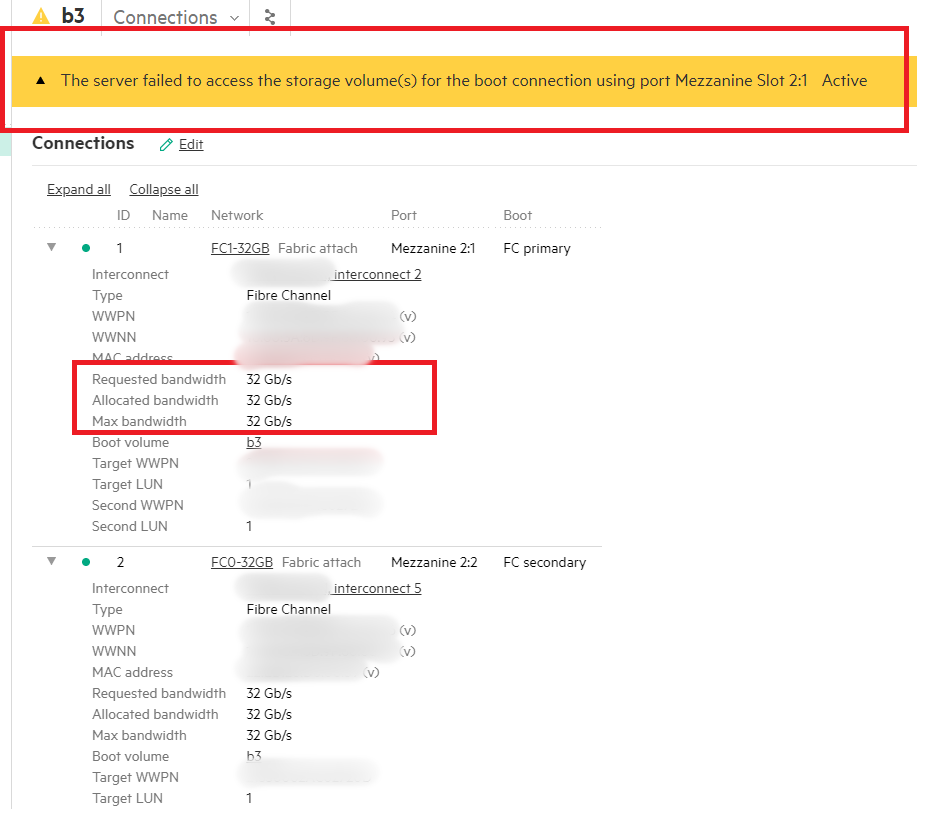
Task: Click the green status dot for connection 2
Action: pos(87,562)
